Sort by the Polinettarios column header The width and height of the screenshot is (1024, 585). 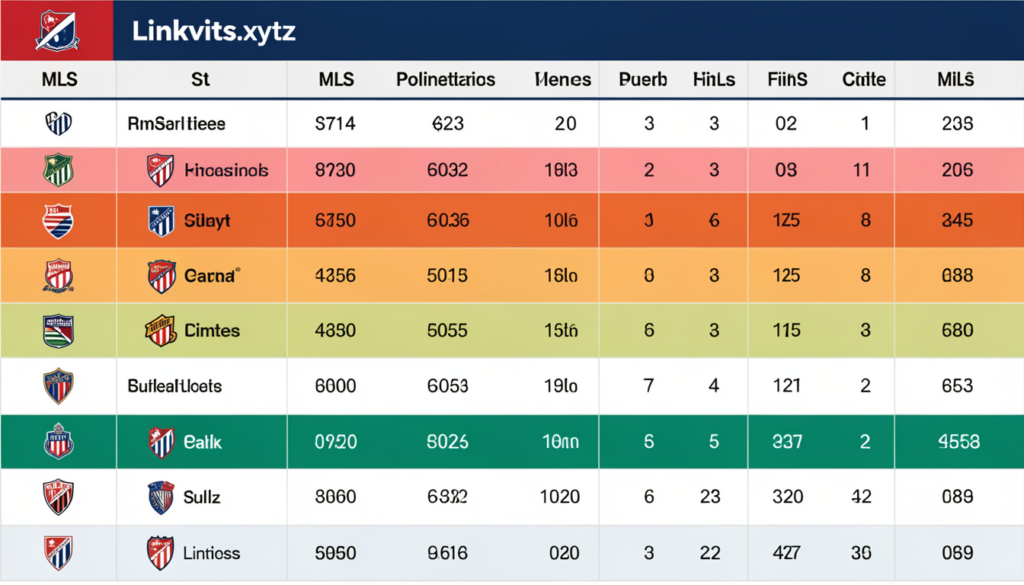point(445,79)
